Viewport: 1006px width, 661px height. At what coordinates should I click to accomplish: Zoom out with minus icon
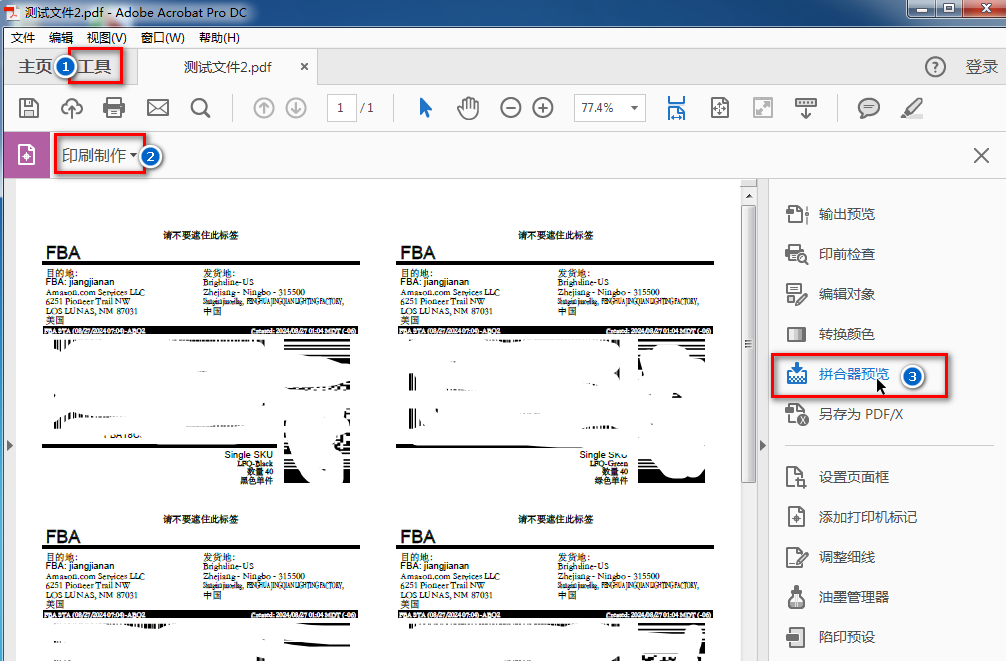click(x=511, y=108)
